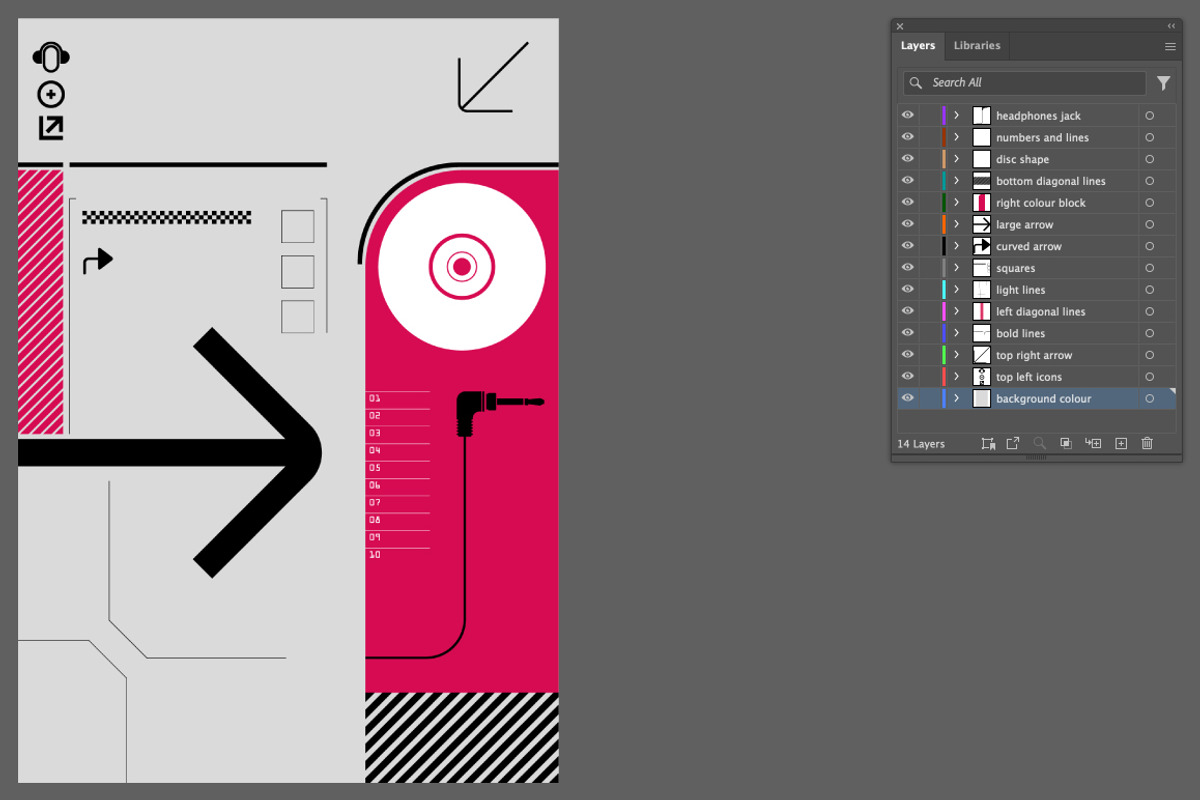
Task: Expand the disc shape layer
Action: tap(956, 159)
